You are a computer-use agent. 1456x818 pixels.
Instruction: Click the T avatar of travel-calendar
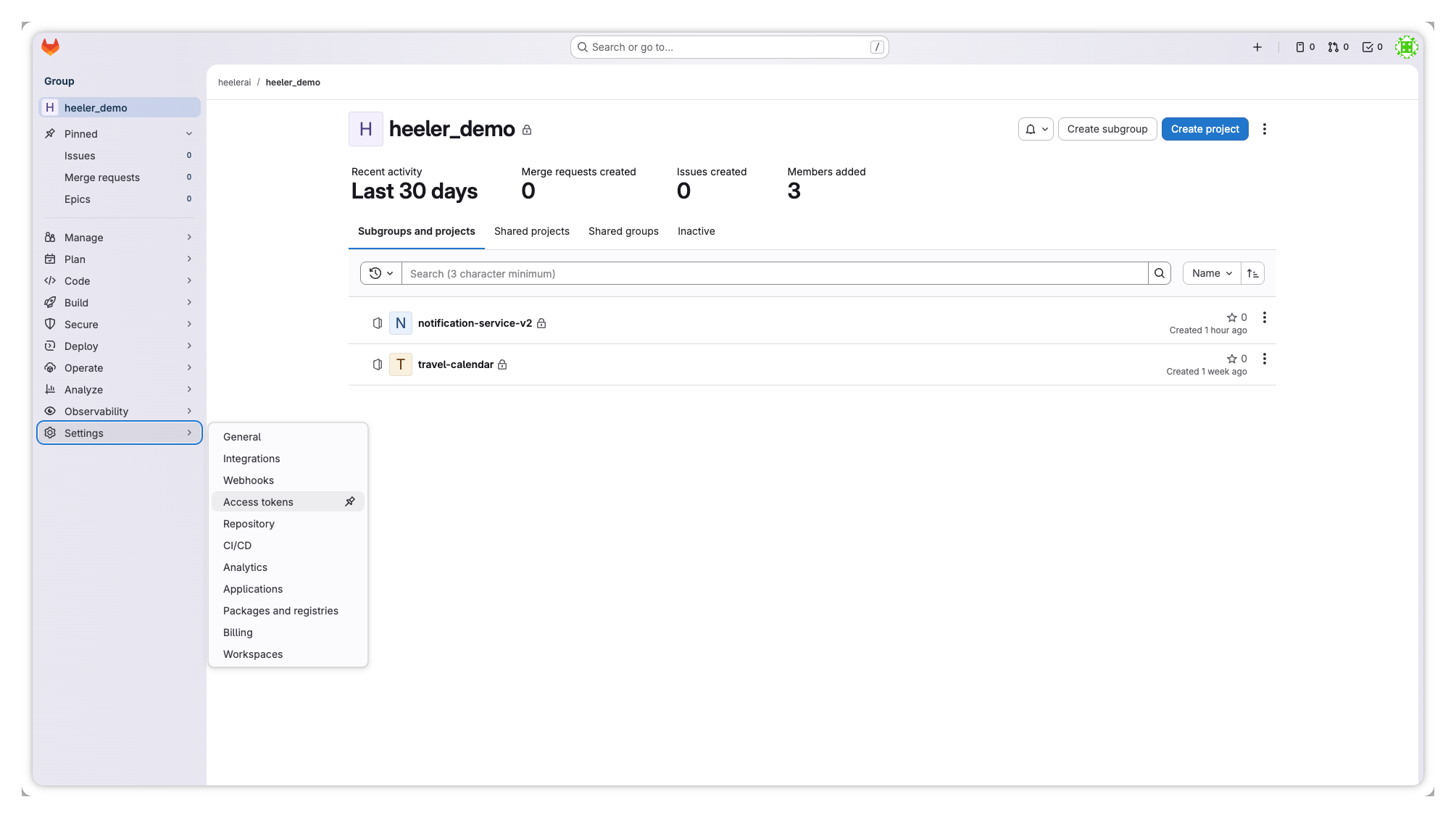[x=401, y=364]
